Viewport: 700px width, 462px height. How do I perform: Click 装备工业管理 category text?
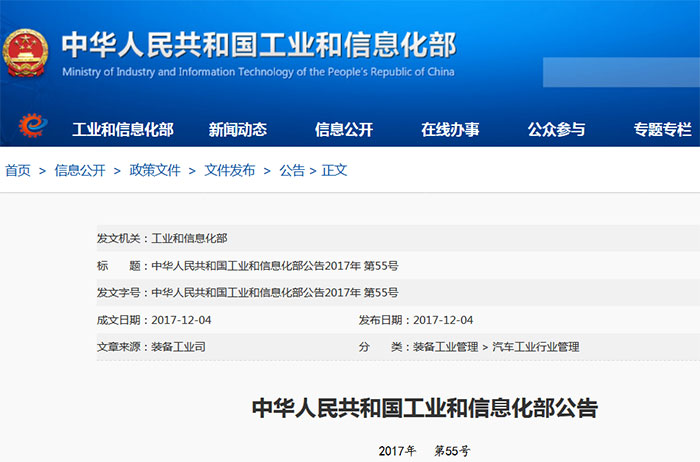[446, 347]
